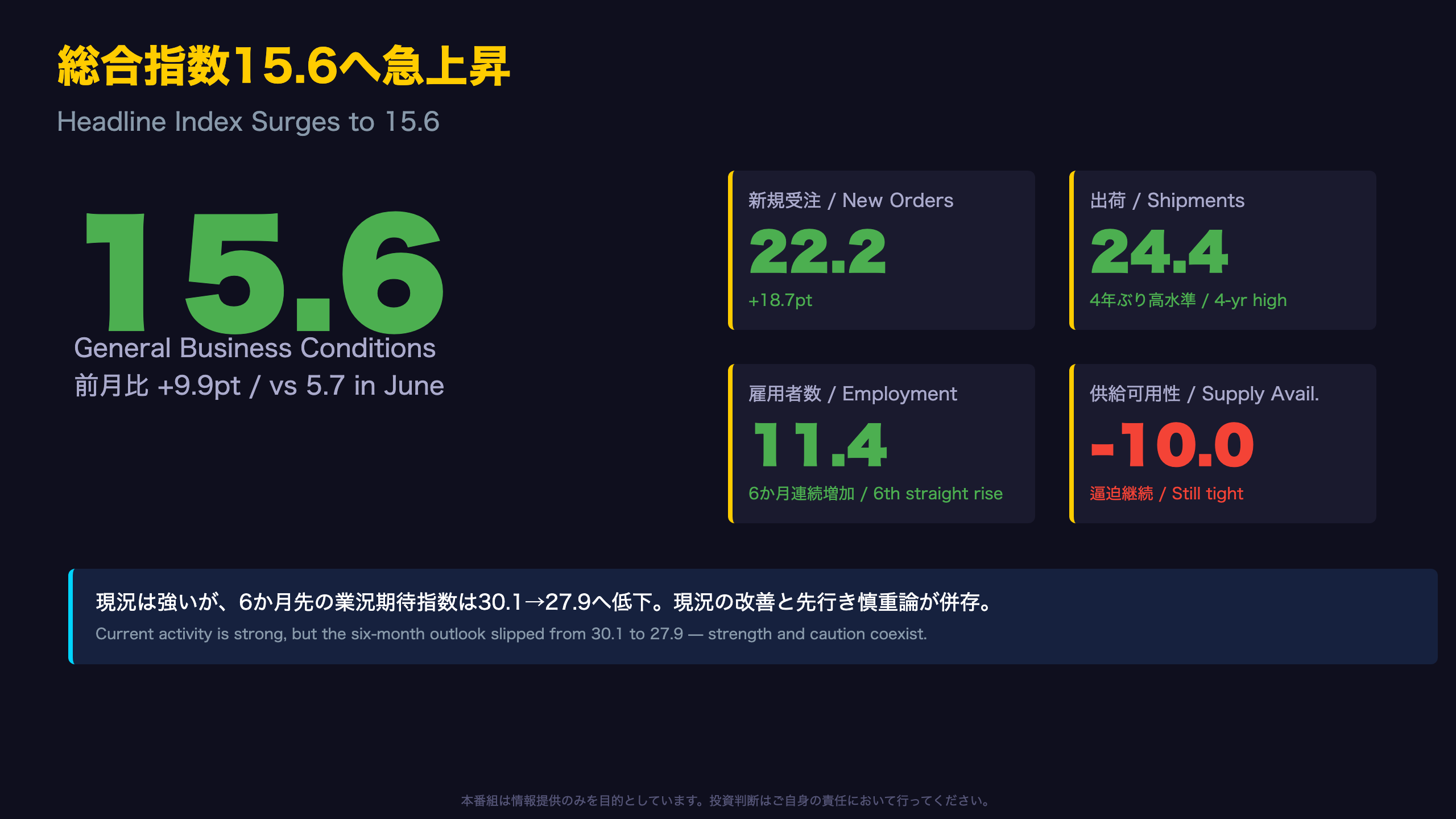Select the 逼迫継続 / Still tight note

pyautogui.click(x=1167, y=493)
